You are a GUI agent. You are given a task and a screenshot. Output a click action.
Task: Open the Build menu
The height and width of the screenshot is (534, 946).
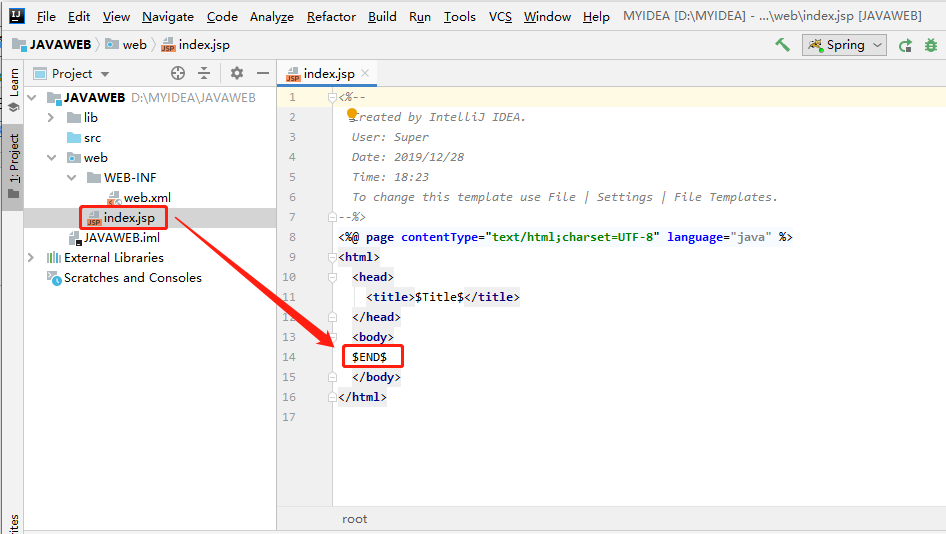[382, 17]
